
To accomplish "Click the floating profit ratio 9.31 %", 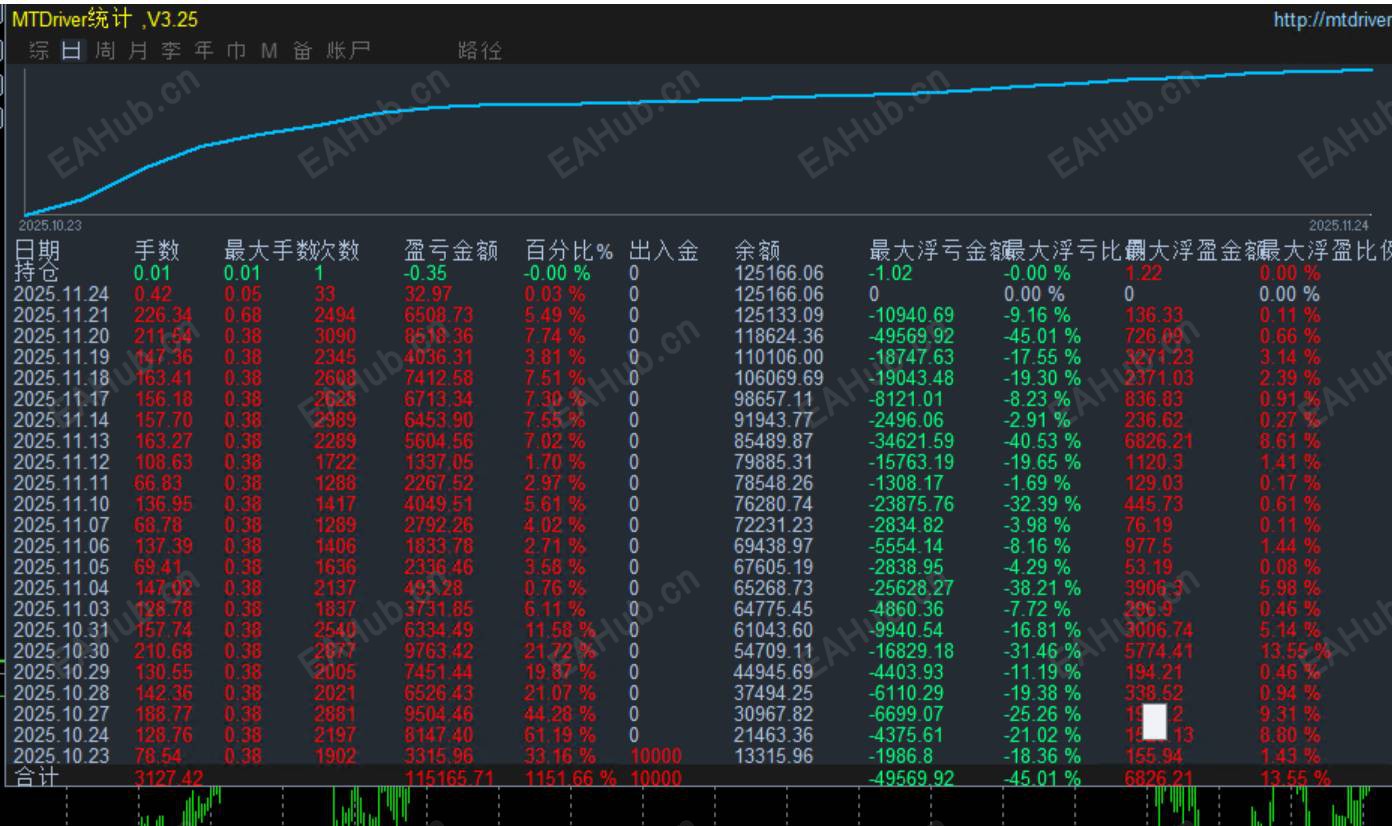I will coord(1290,714).
